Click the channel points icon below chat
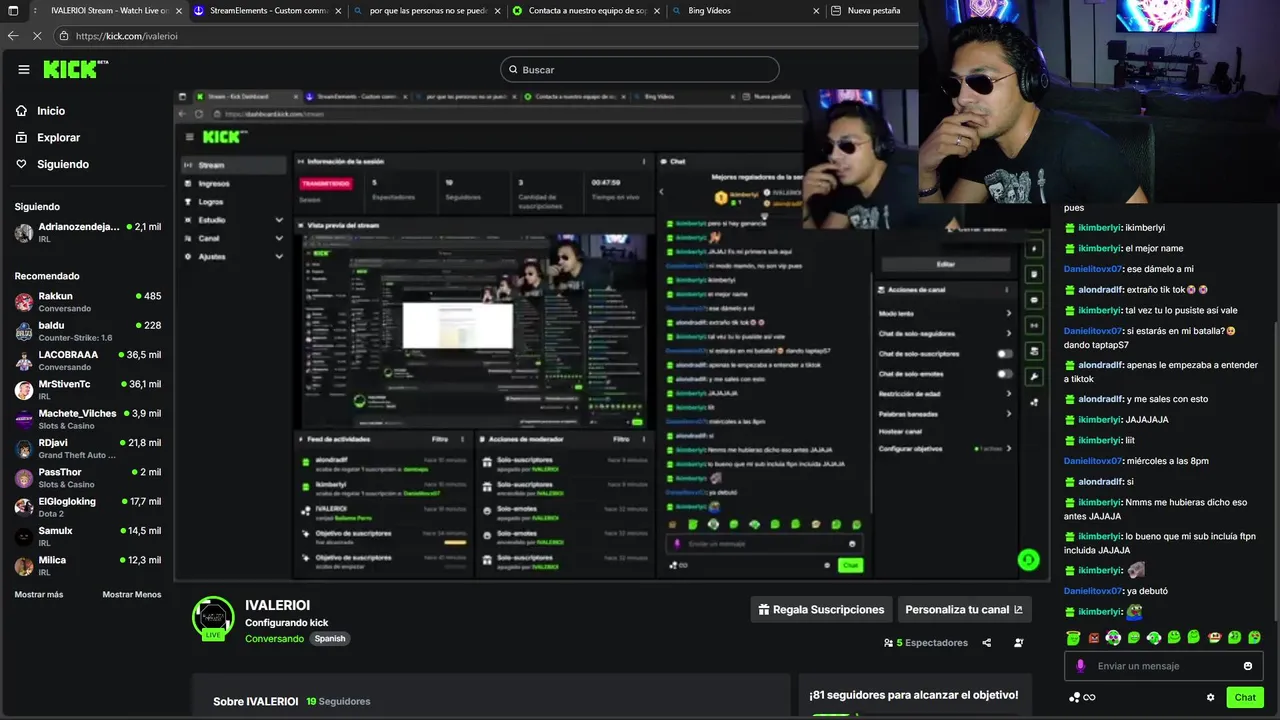The width and height of the screenshot is (1280, 720). (1074, 697)
